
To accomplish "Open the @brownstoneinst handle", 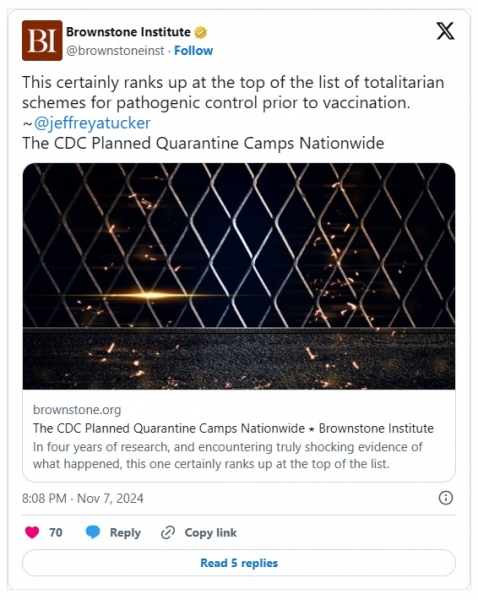I will click(x=115, y=51).
